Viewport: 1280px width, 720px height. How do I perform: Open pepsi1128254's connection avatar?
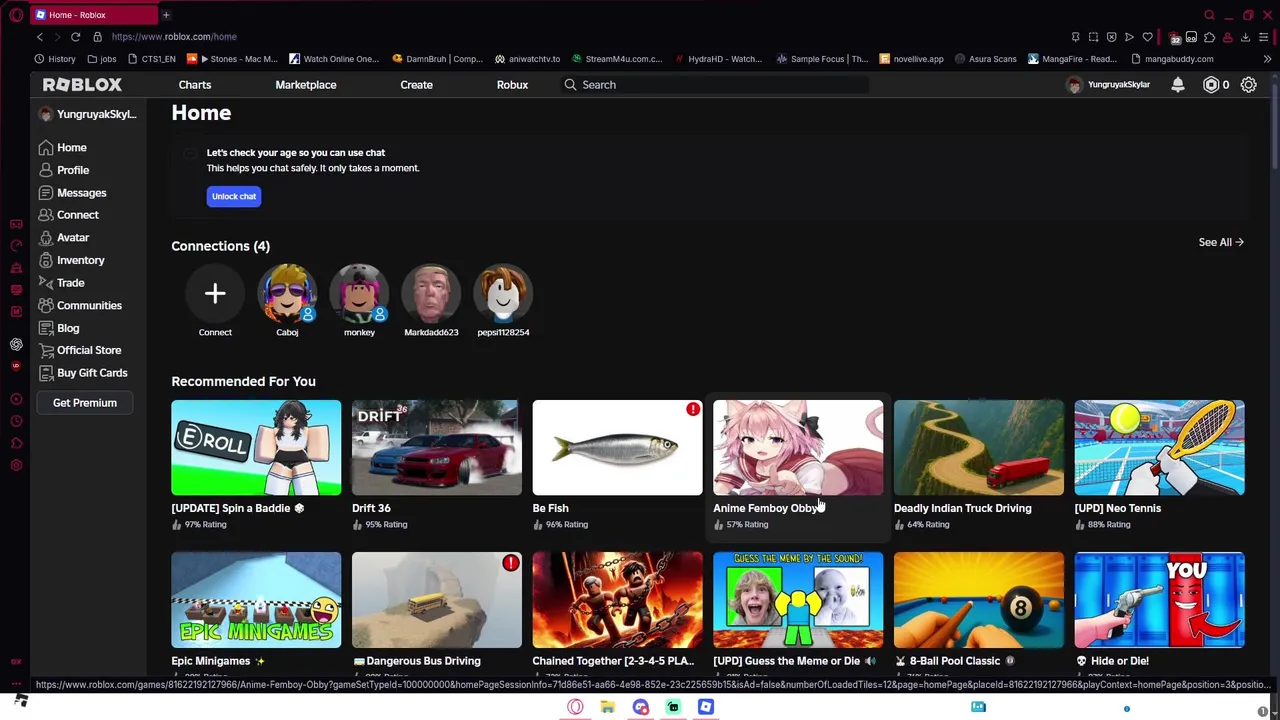click(x=503, y=293)
